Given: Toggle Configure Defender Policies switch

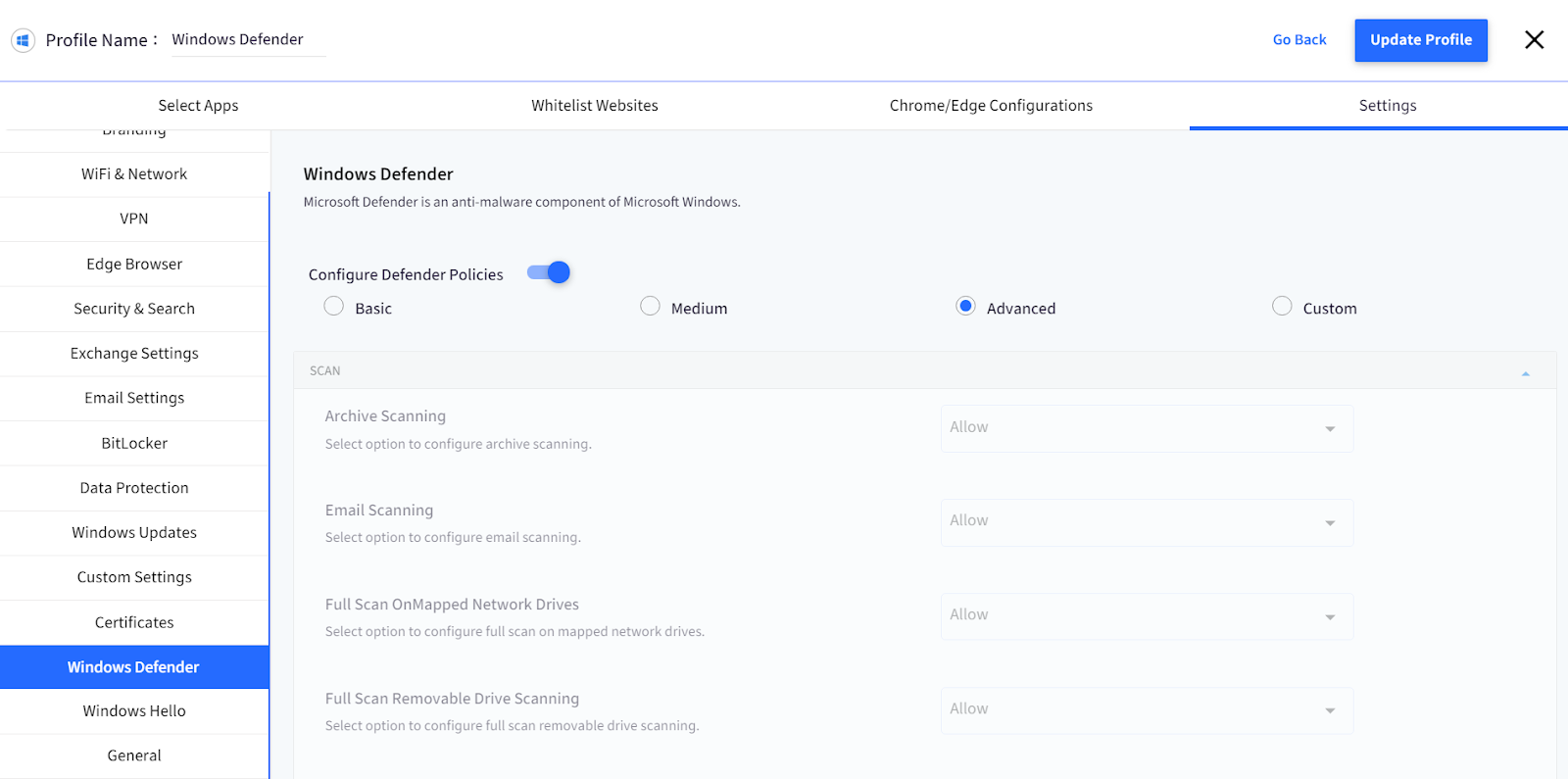Looking at the screenshot, I should click(x=549, y=272).
